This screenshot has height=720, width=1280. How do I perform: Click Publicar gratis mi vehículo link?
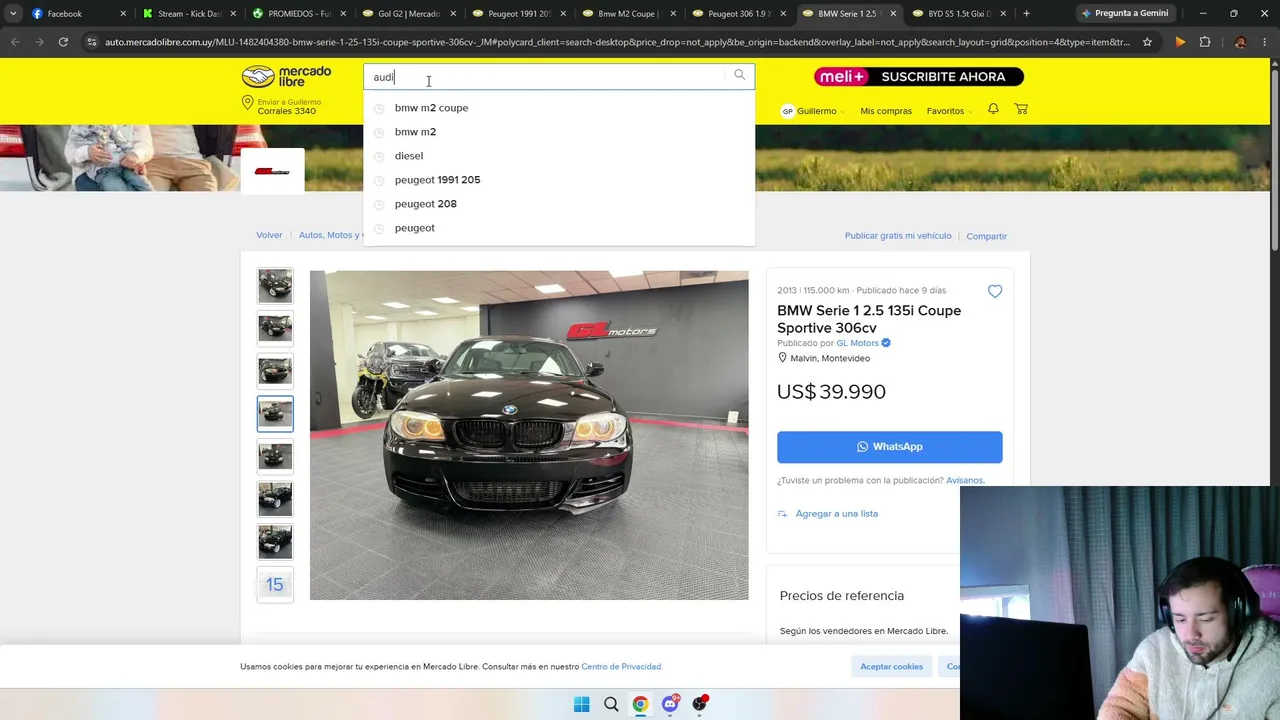point(898,235)
